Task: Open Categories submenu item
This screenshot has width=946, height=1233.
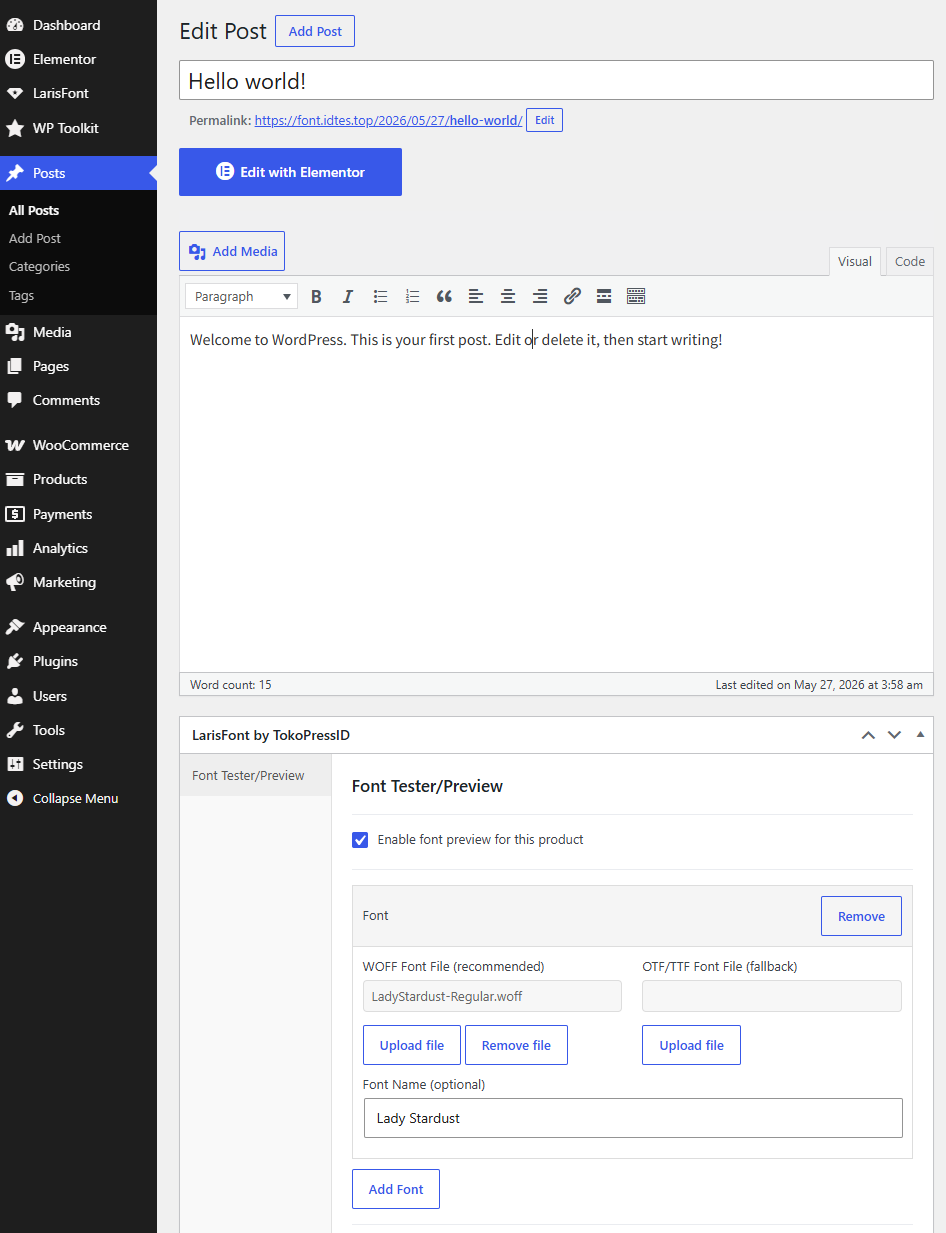Action: pos(39,266)
